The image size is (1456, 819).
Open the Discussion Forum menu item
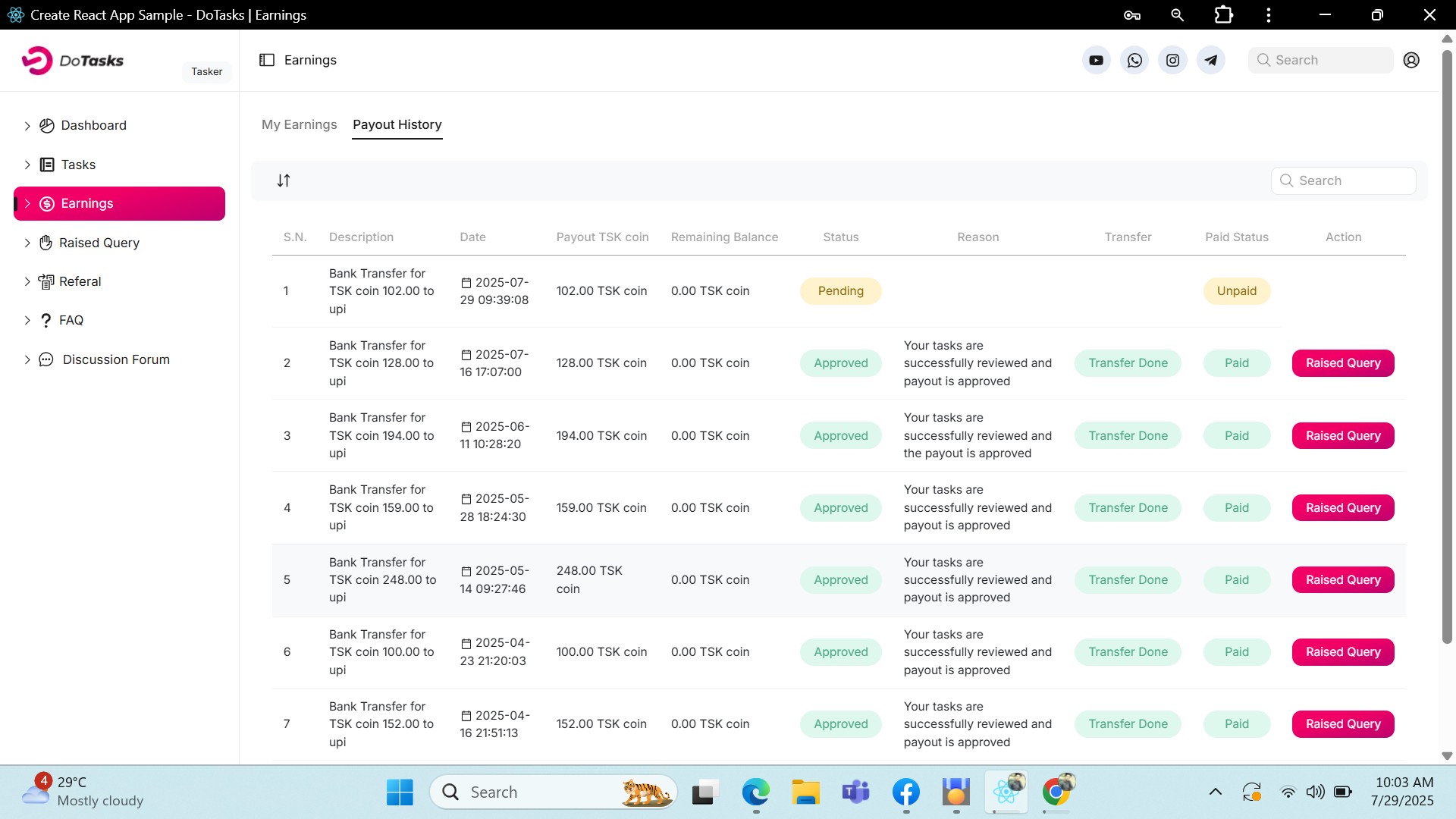[116, 359]
